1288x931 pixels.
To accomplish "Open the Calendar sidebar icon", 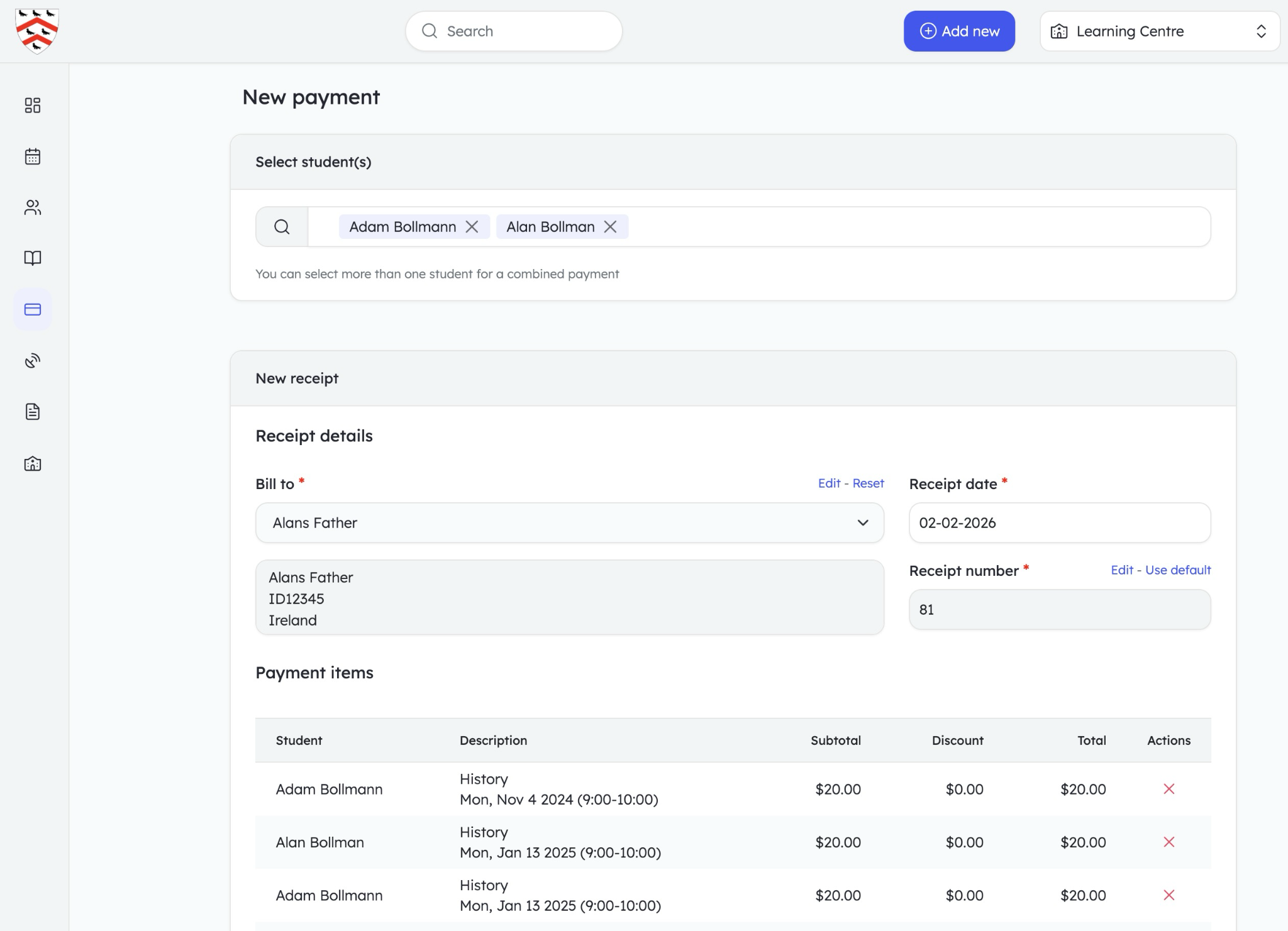I will click(x=33, y=156).
